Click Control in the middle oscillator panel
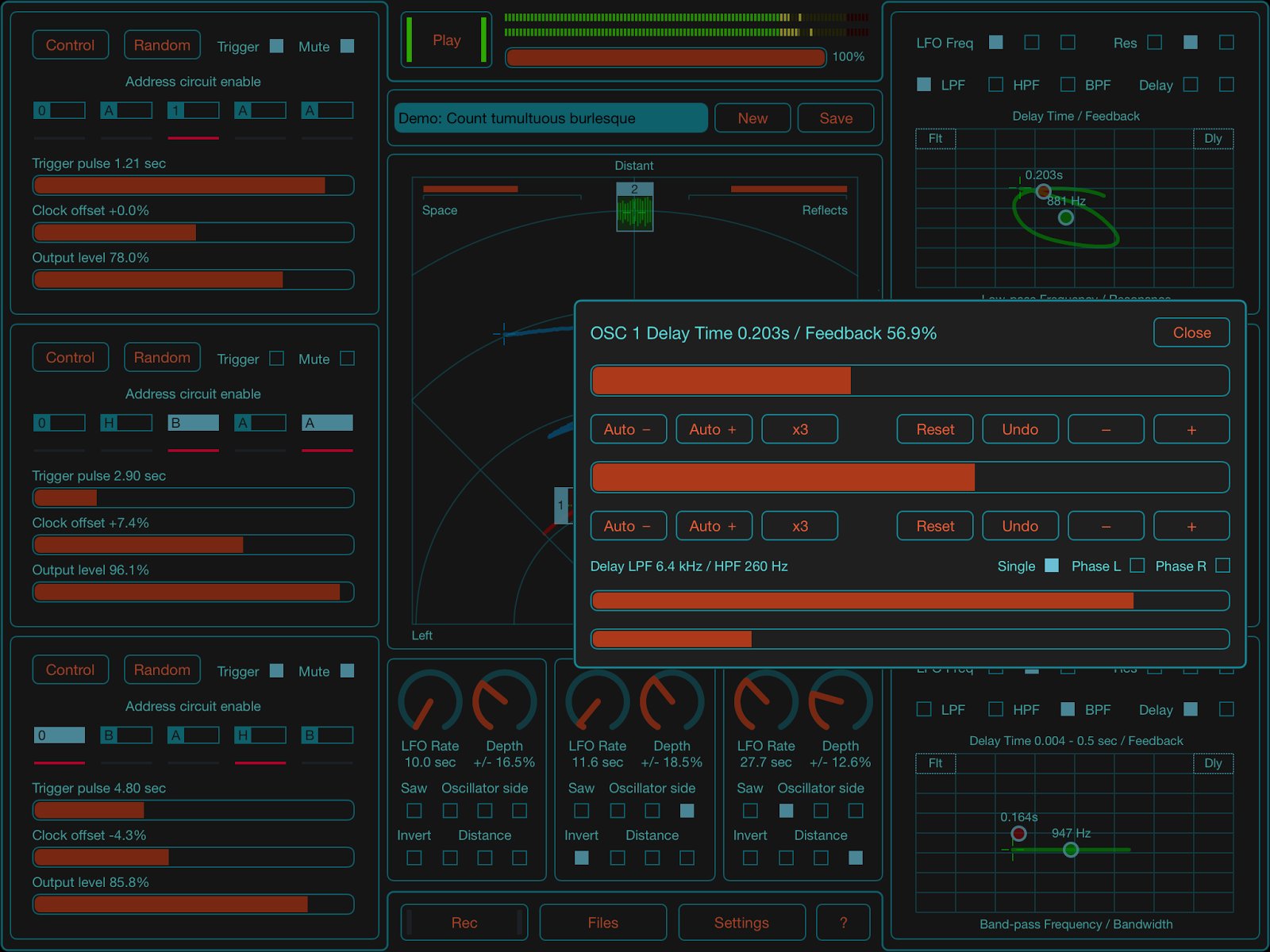The width and height of the screenshot is (1270, 952). [70, 358]
